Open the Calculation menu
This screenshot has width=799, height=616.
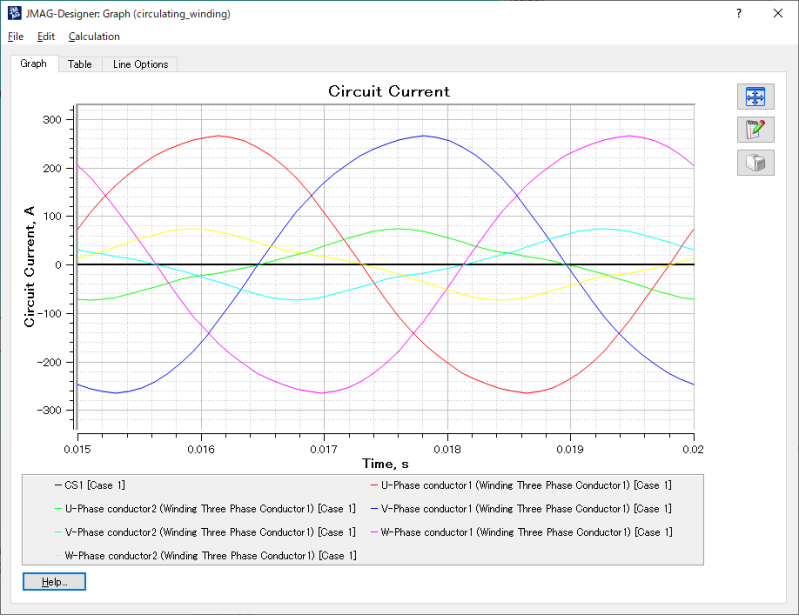click(94, 37)
